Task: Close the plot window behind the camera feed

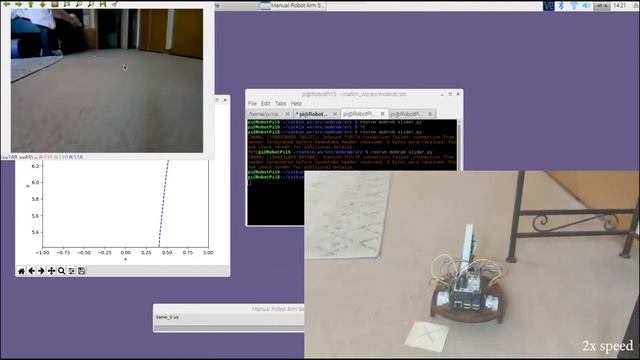Action: pos(225,100)
